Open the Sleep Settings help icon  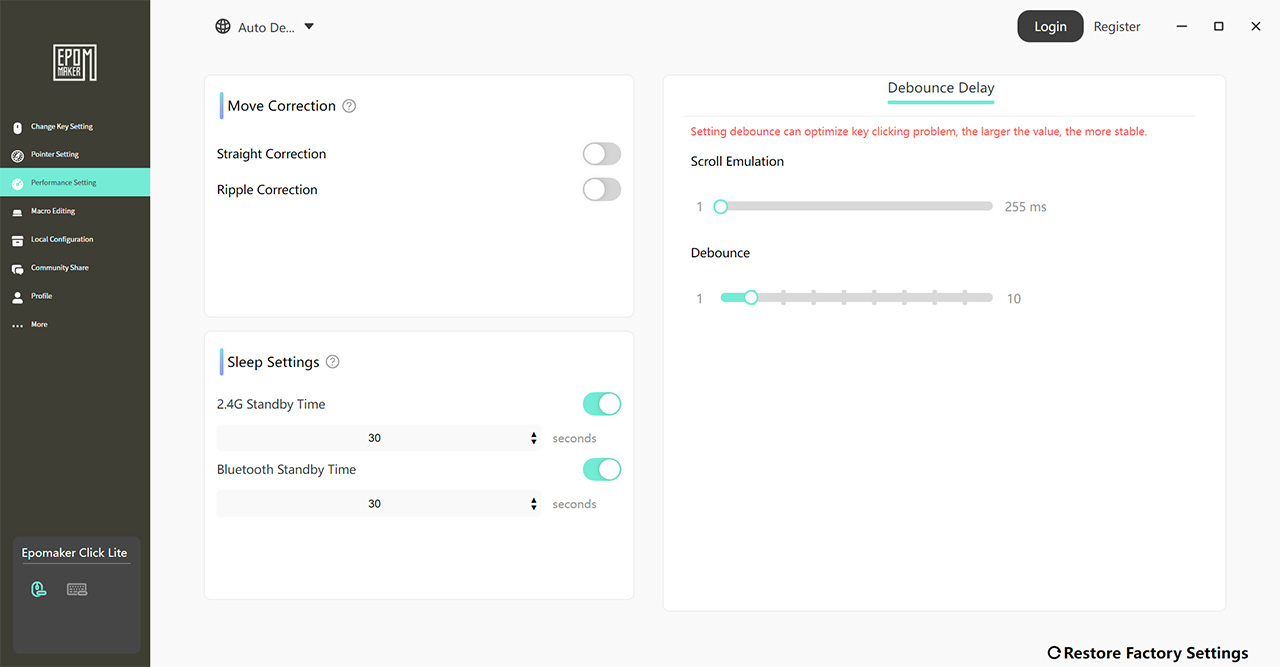click(333, 362)
